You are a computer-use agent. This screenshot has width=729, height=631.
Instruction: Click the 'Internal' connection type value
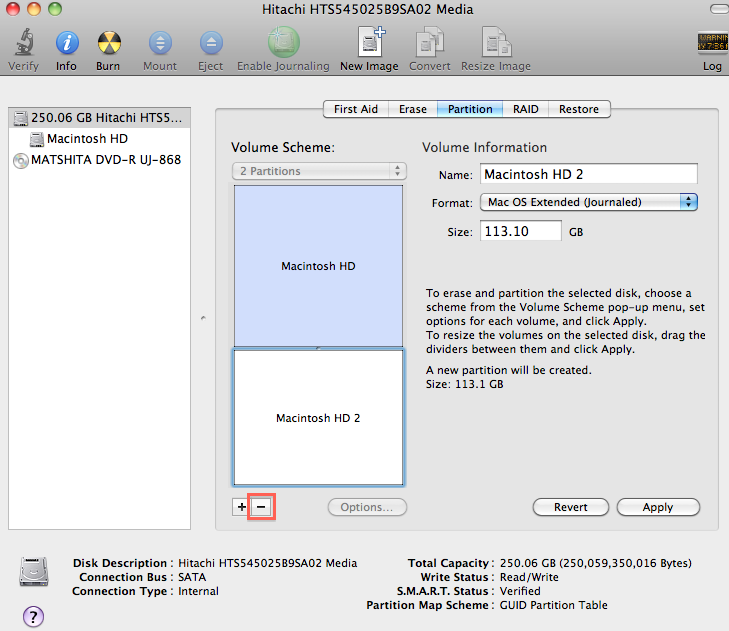point(198,591)
